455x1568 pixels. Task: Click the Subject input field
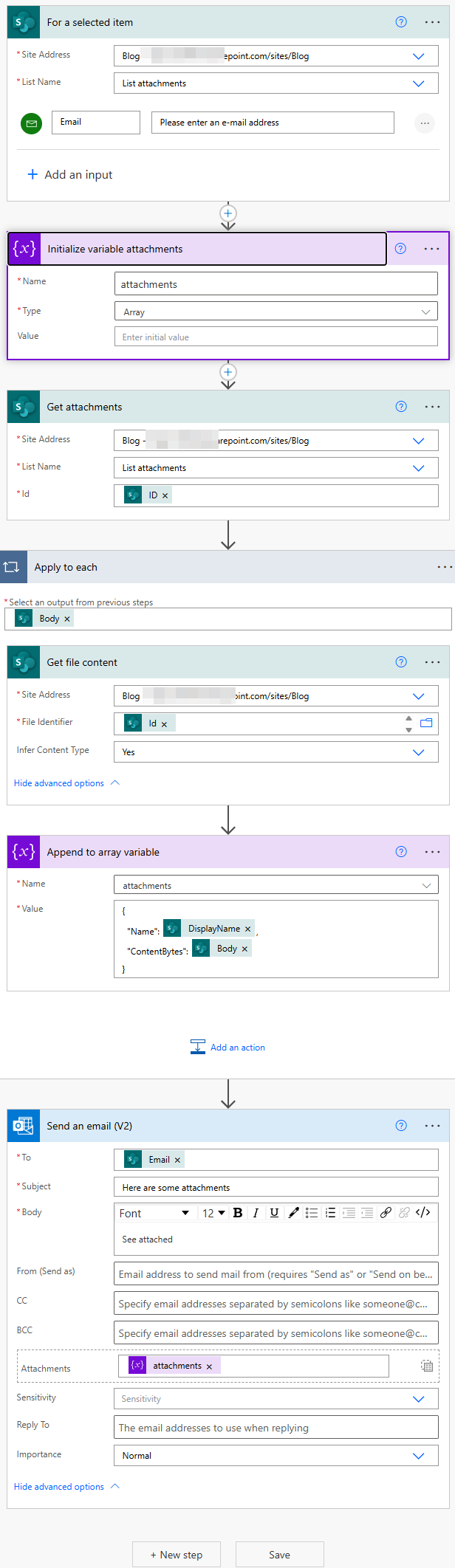276,1188
